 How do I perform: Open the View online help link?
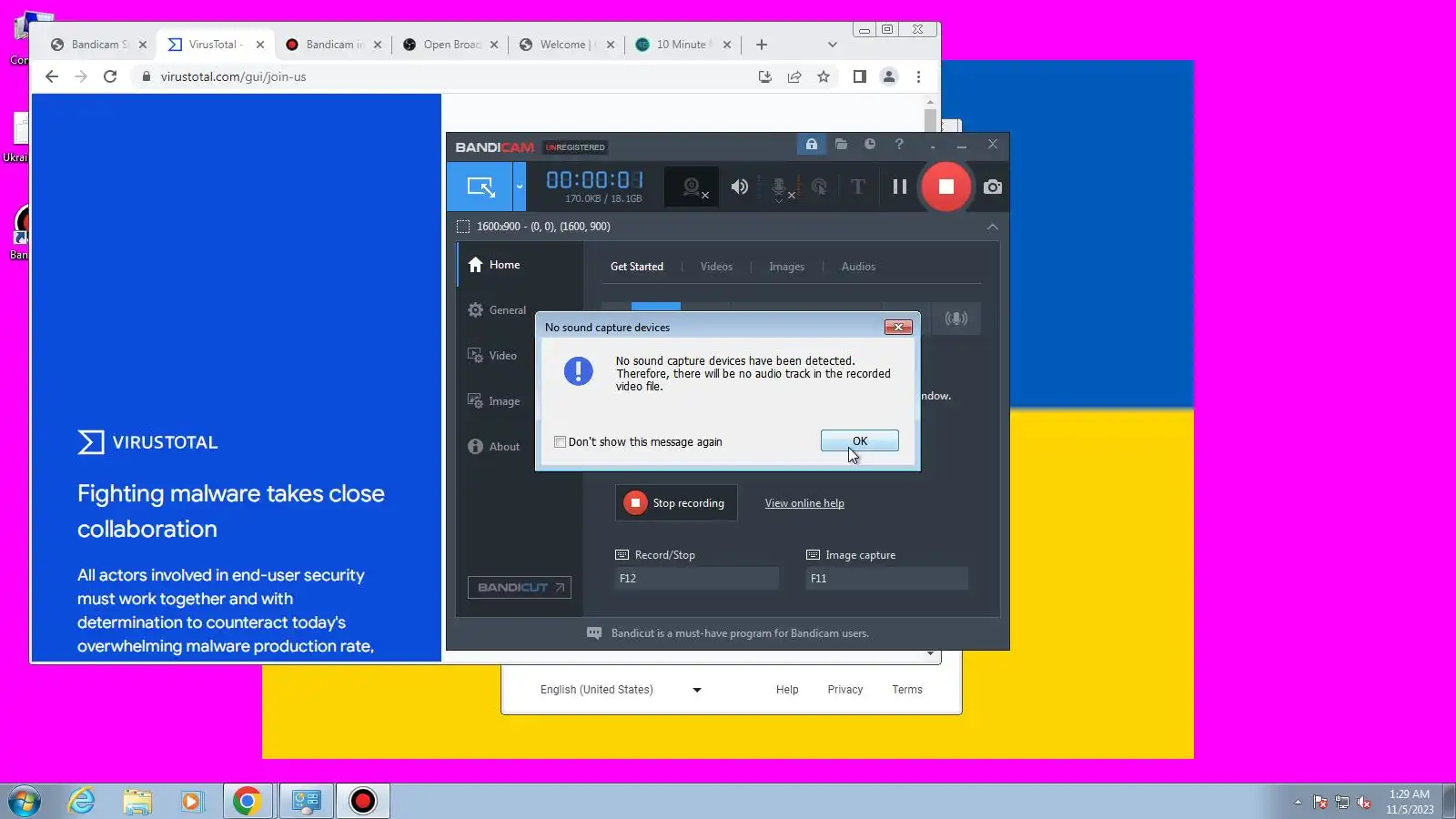[804, 503]
